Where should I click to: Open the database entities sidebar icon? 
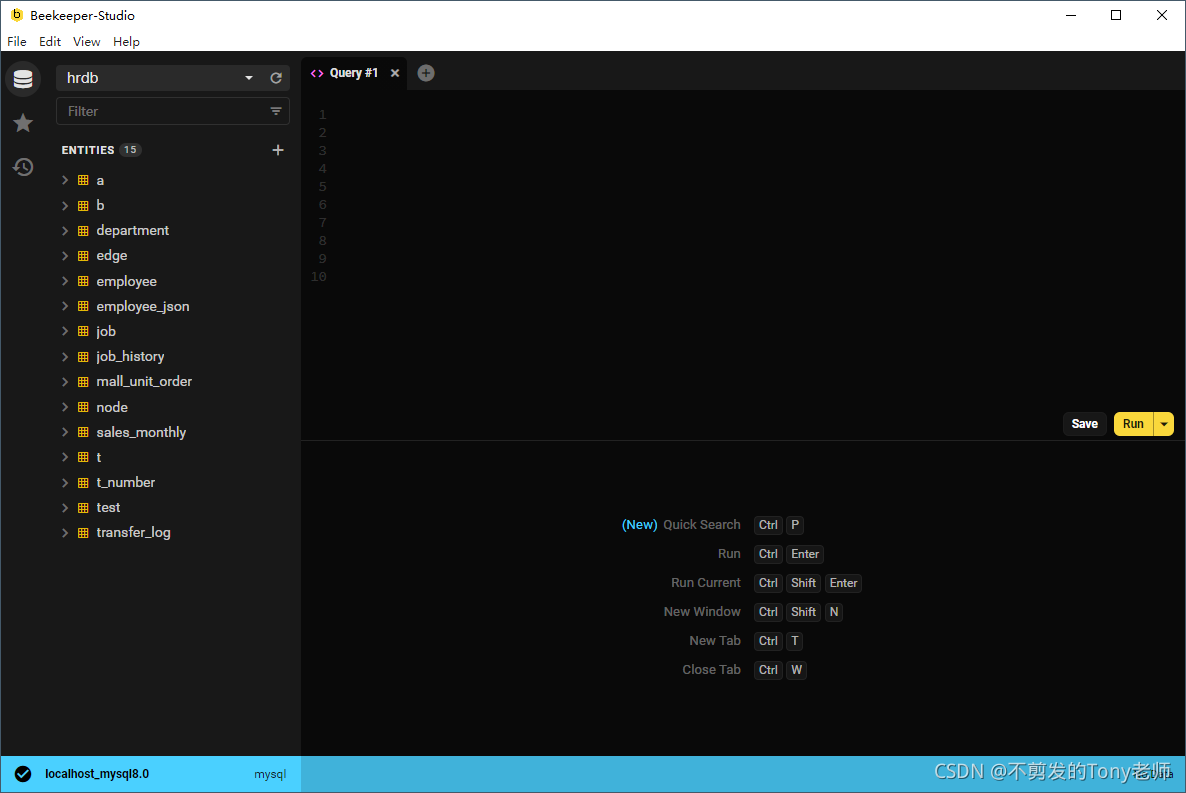pyautogui.click(x=23, y=79)
